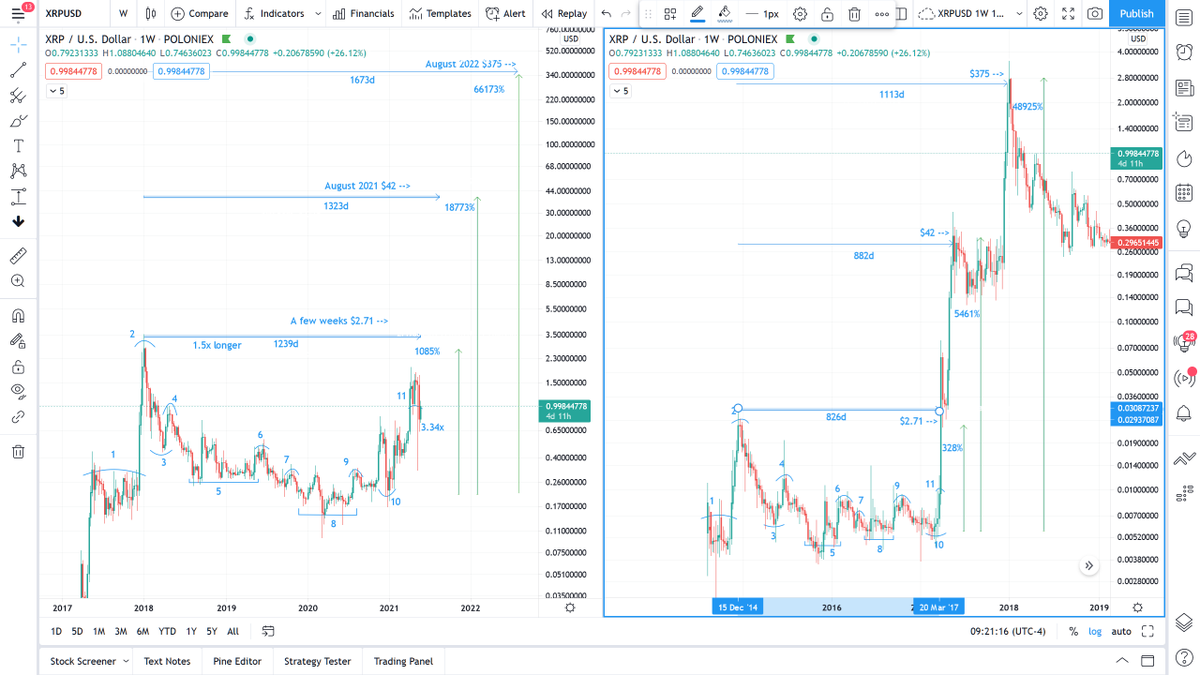Screen dimensions: 1200x675
Task: Open the candlestick chart style selector
Action: pyautogui.click(x=150, y=14)
